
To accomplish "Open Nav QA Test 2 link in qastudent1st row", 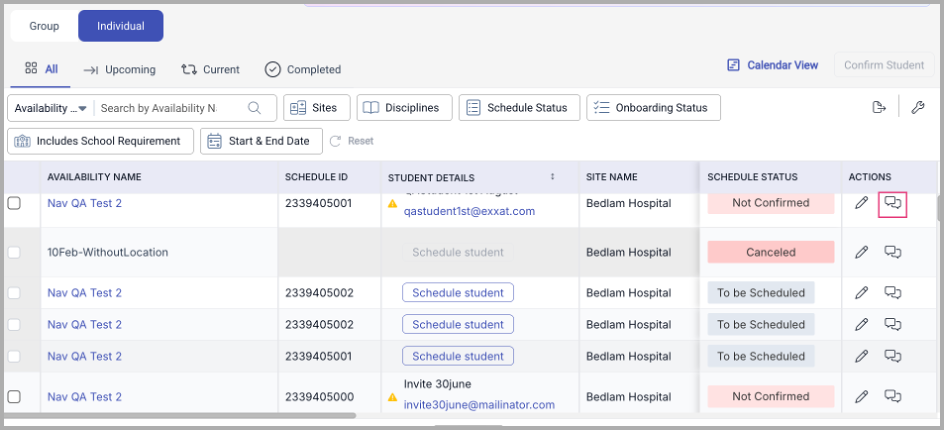I will tap(84, 204).
